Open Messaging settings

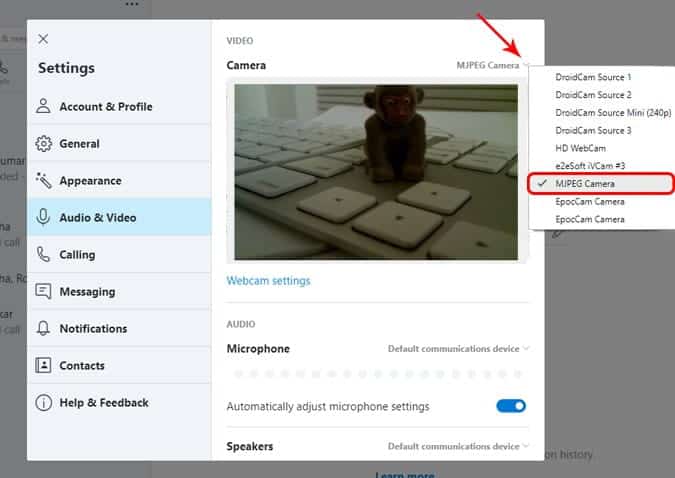119,292
